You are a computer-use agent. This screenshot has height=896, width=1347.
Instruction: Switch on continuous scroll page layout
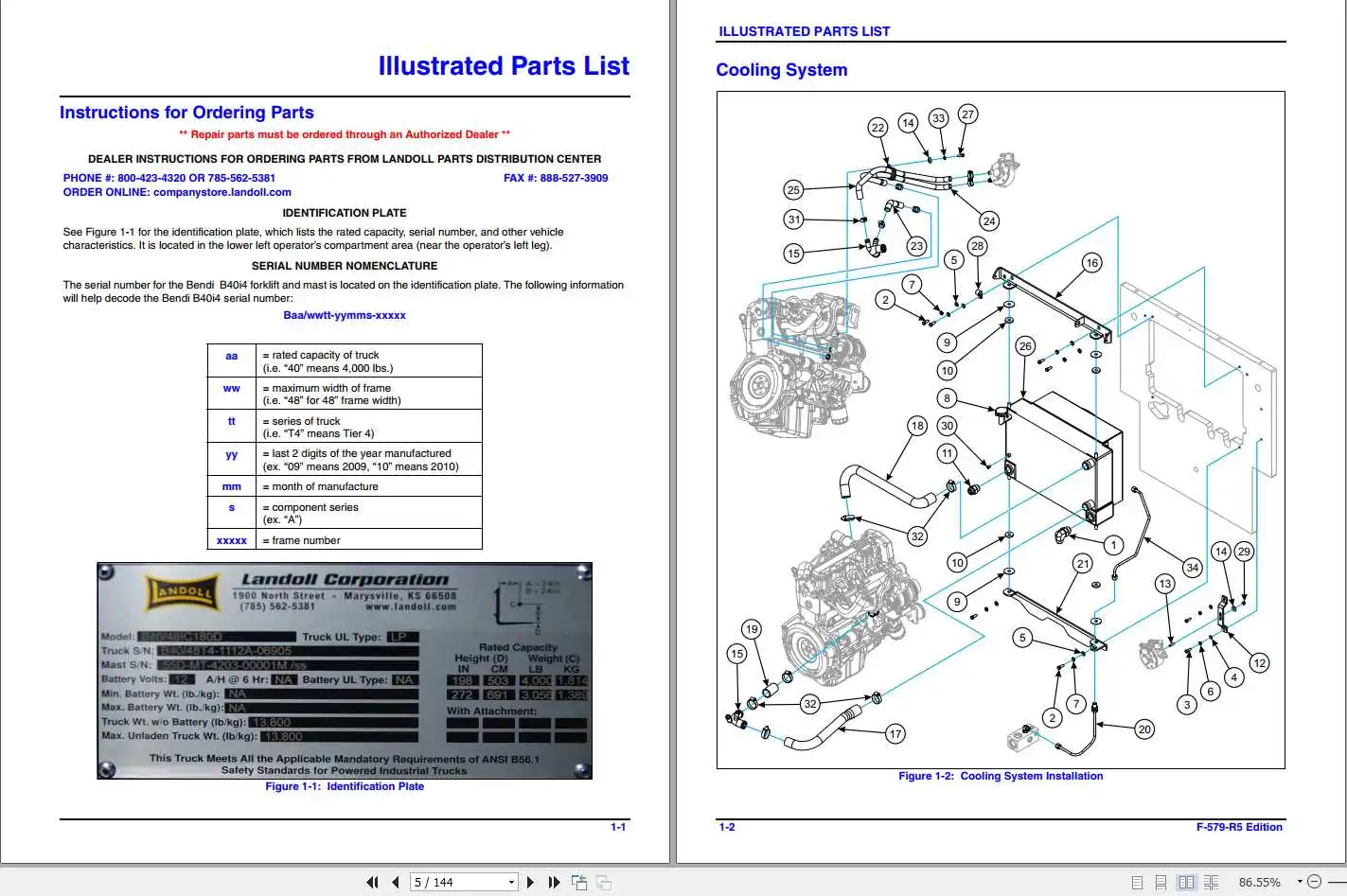[x=1160, y=881]
